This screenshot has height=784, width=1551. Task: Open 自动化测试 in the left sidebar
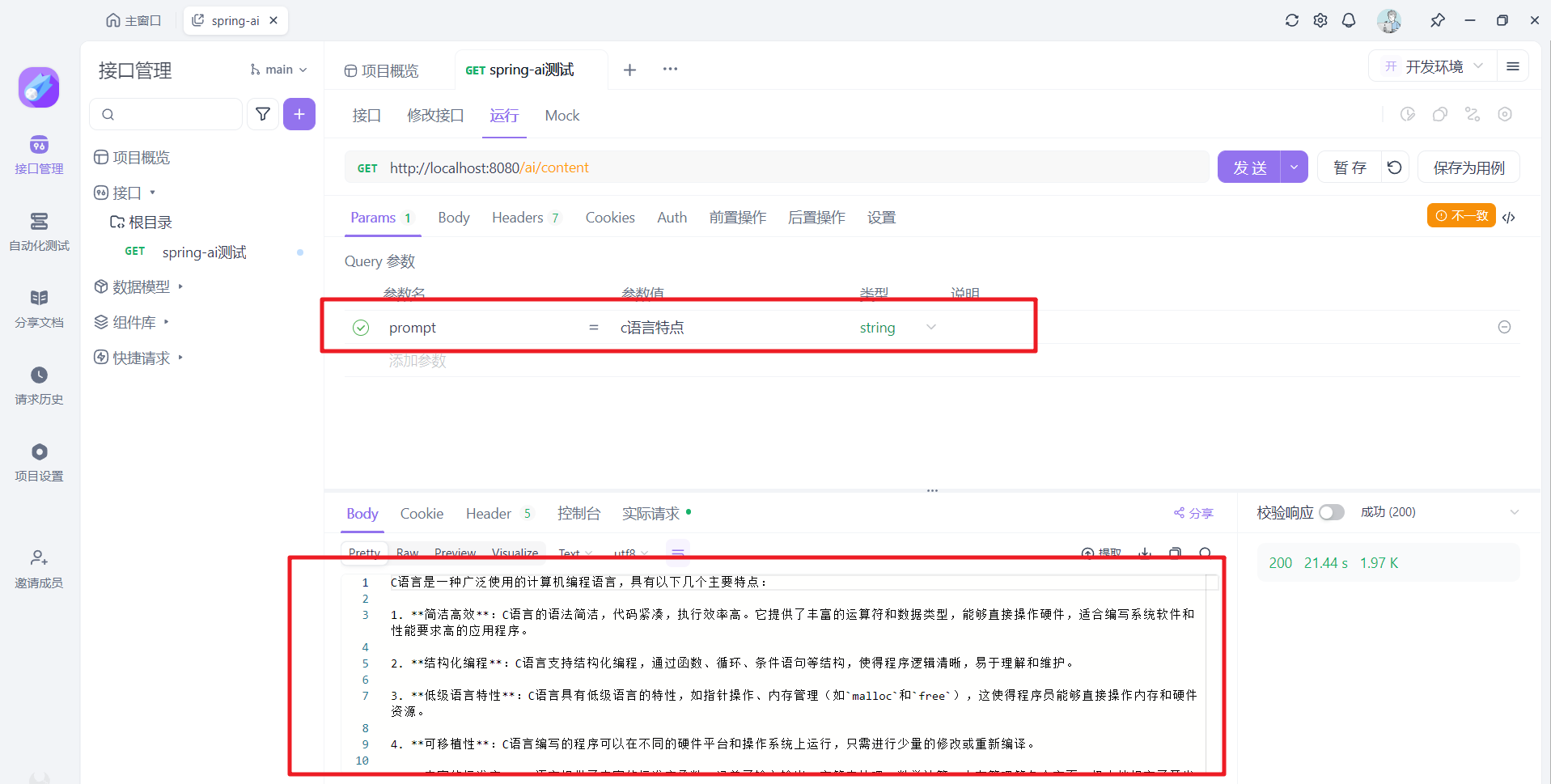(39, 231)
